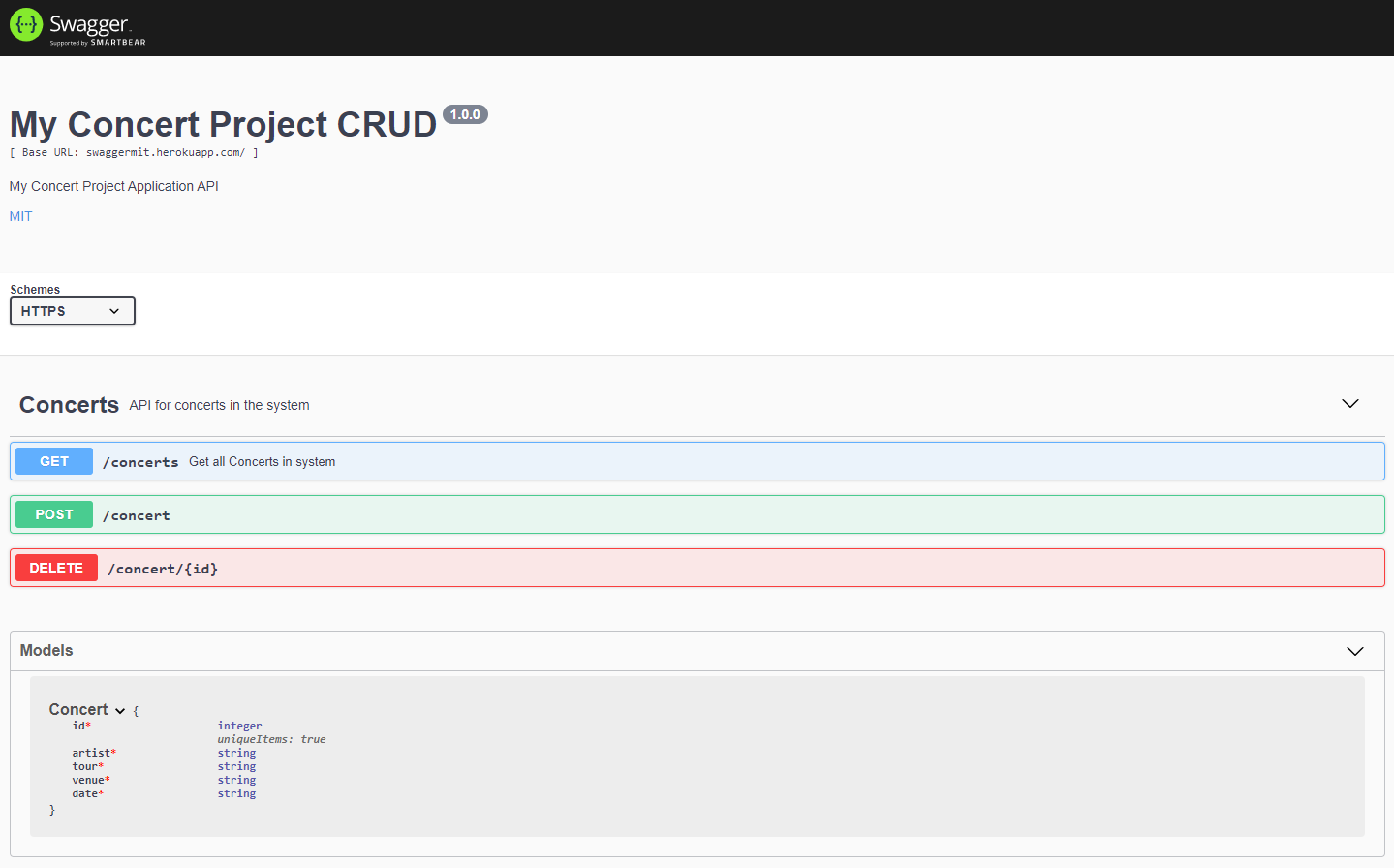1394x868 pixels.
Task: Collapse the Concert model using small arrow
Action: pos(120,711)
